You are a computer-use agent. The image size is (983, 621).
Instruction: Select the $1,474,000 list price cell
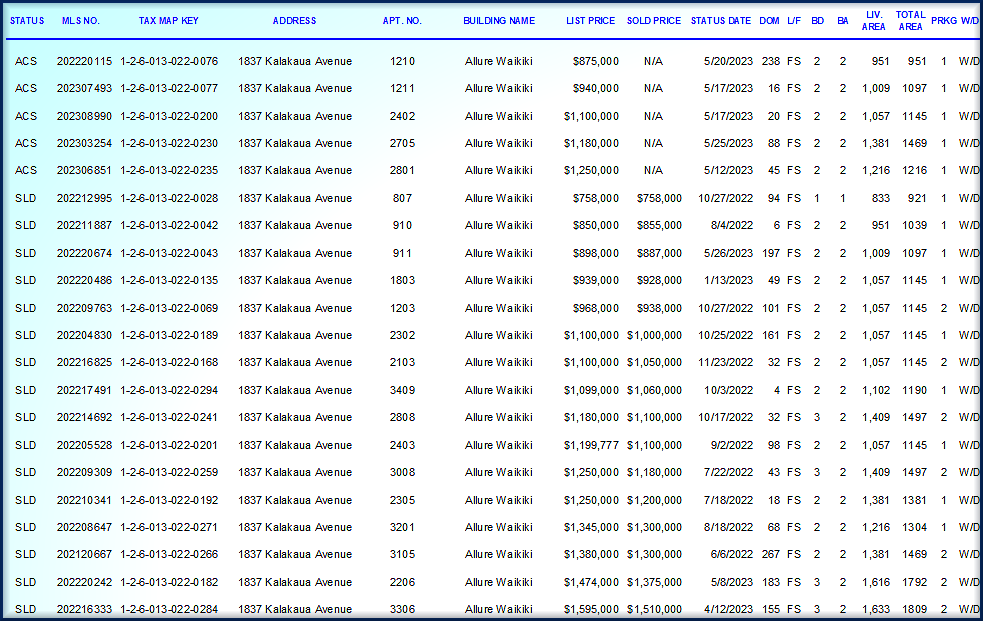591,583
